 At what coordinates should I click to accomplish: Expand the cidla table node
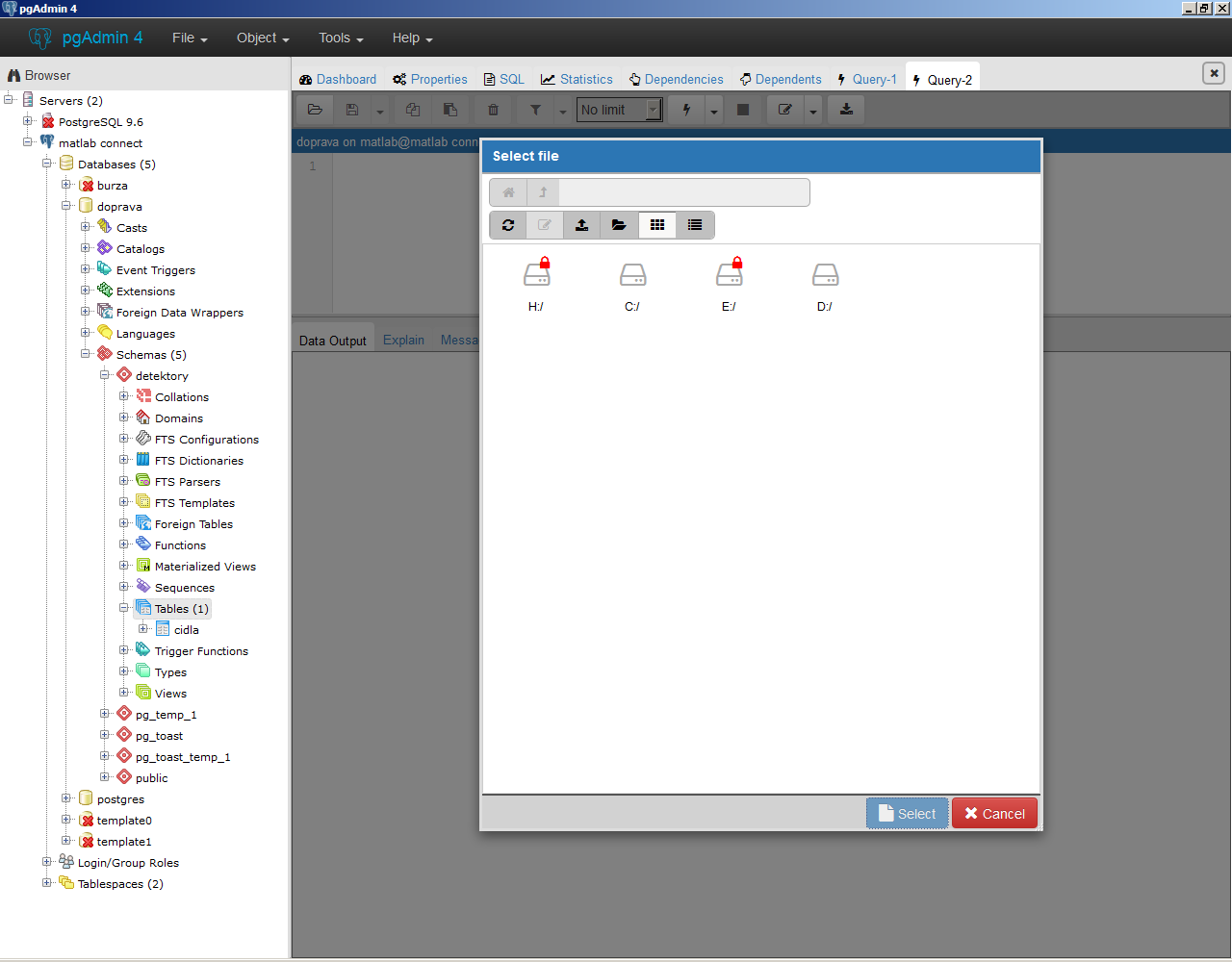click(x=143, y=628)
